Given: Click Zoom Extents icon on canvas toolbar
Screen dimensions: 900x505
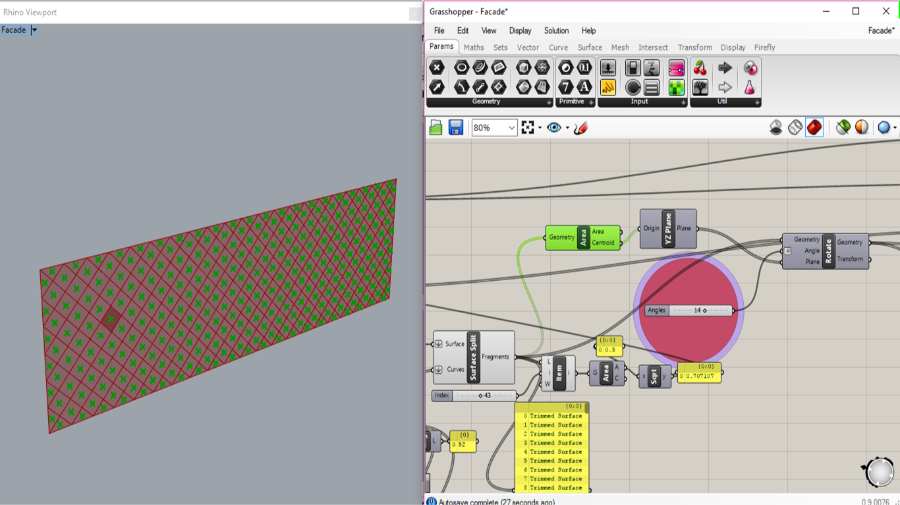Looking at the screenshot, I should [x=527, y=127].
